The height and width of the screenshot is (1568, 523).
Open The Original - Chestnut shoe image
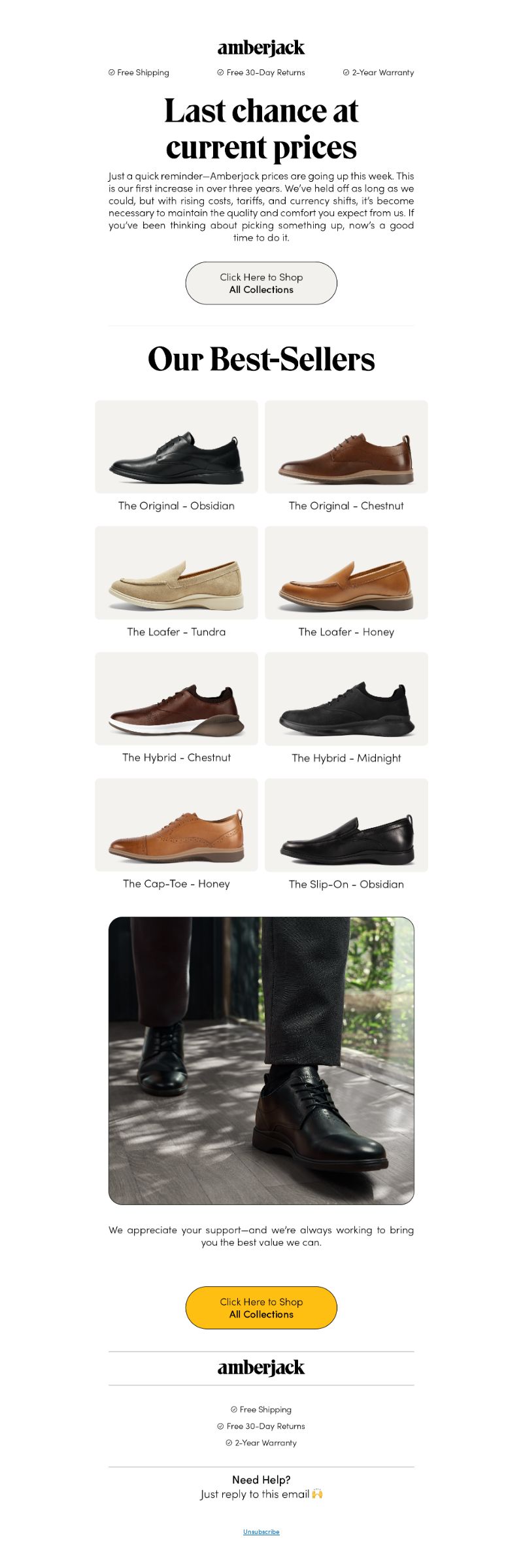coord(346,447)
